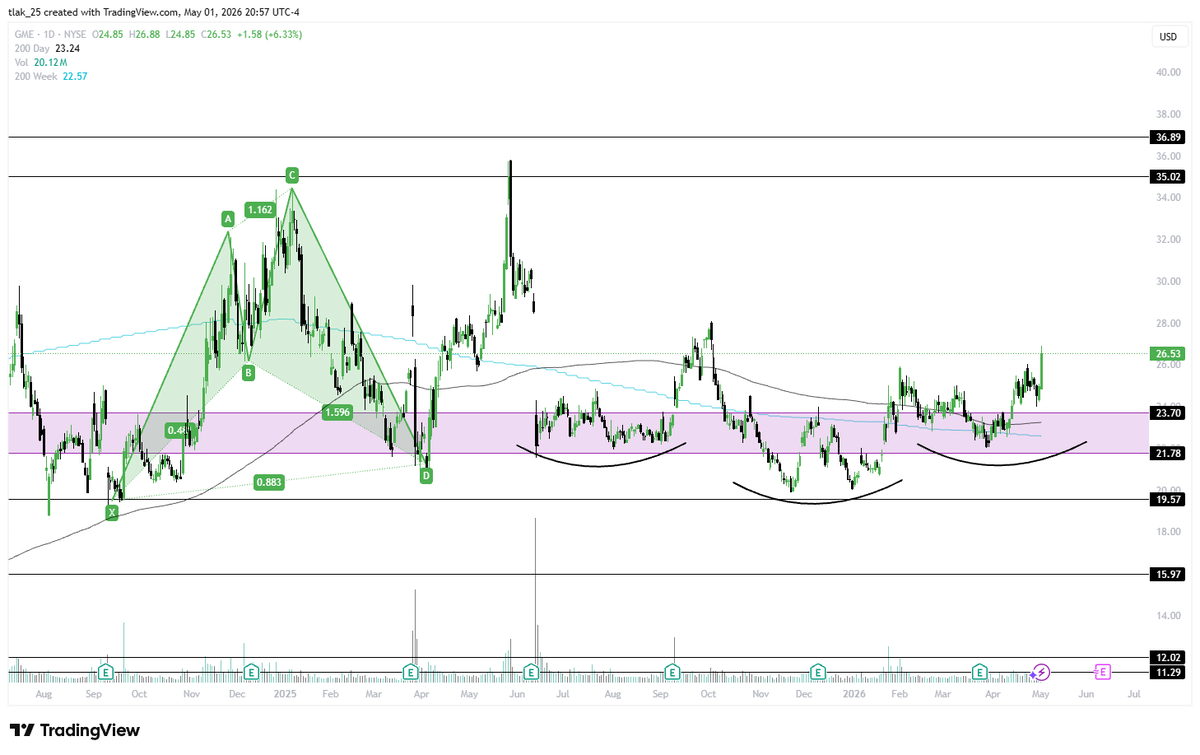Click the current price 26.53 label
This screenshot has height=755, width=1200.
[1168, 354]
